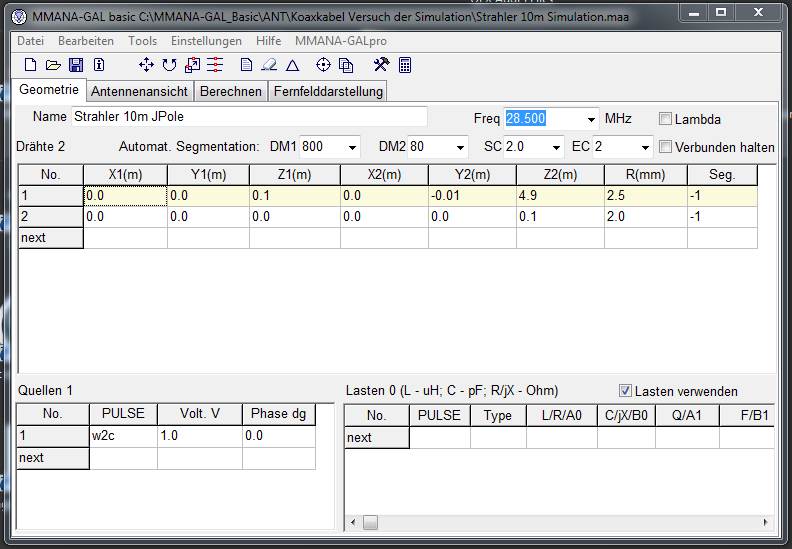Create a new antenna file
Screen dimensions: 792x549
[x=30, y=65]
